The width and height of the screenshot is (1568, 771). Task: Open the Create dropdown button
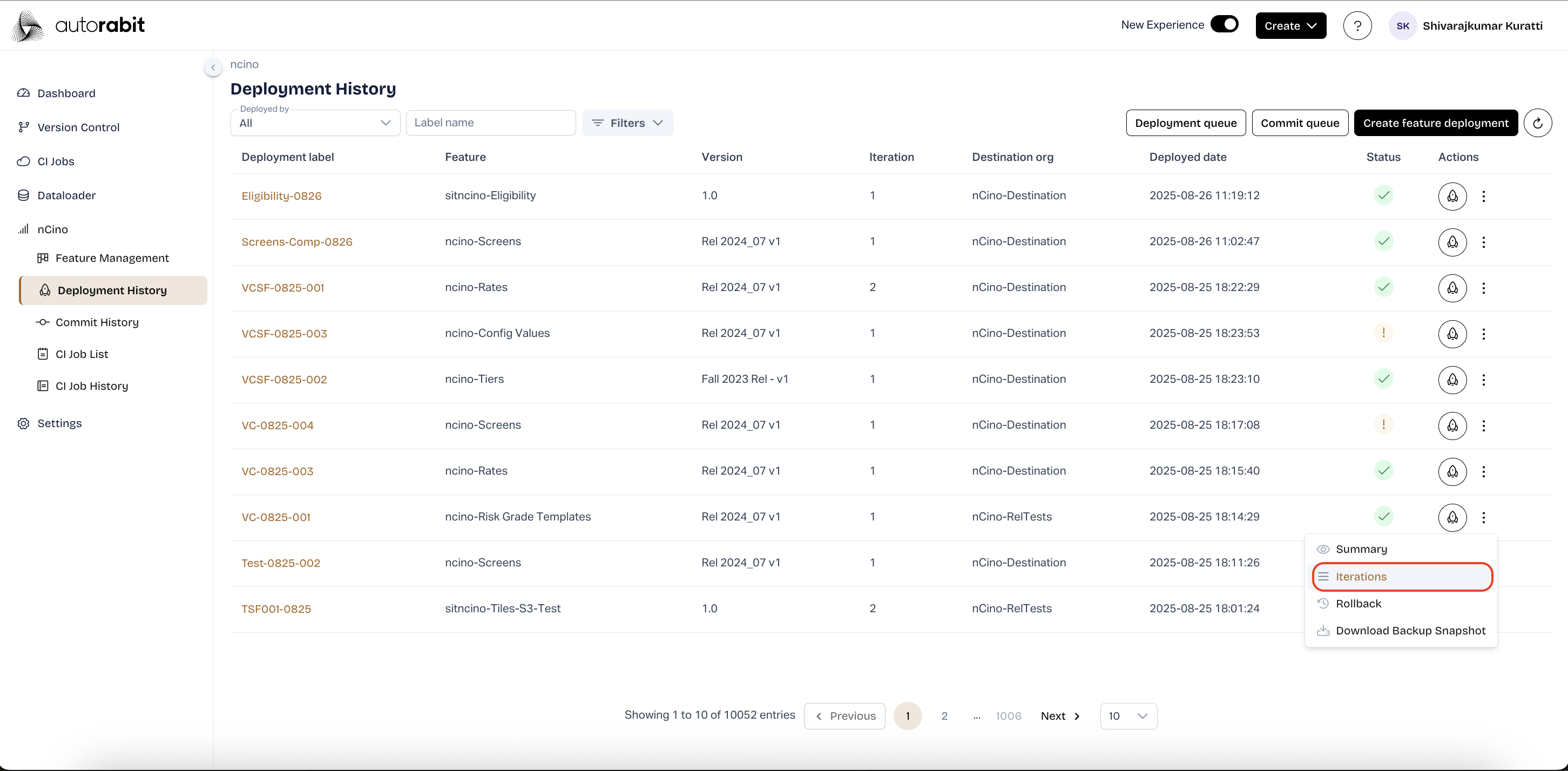pos(1290,25)
